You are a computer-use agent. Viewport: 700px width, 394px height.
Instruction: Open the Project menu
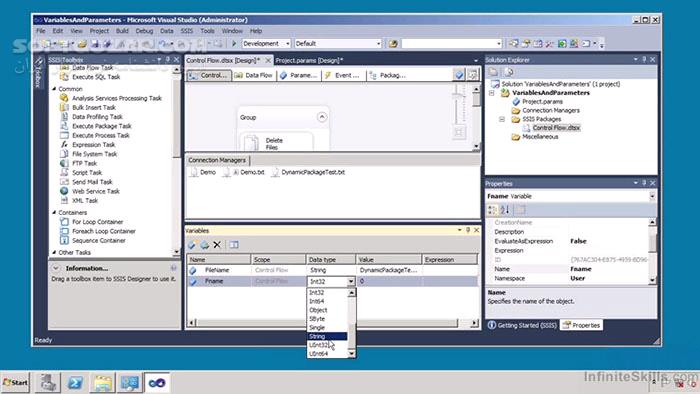pyautogui.click(x=99, y=31)
